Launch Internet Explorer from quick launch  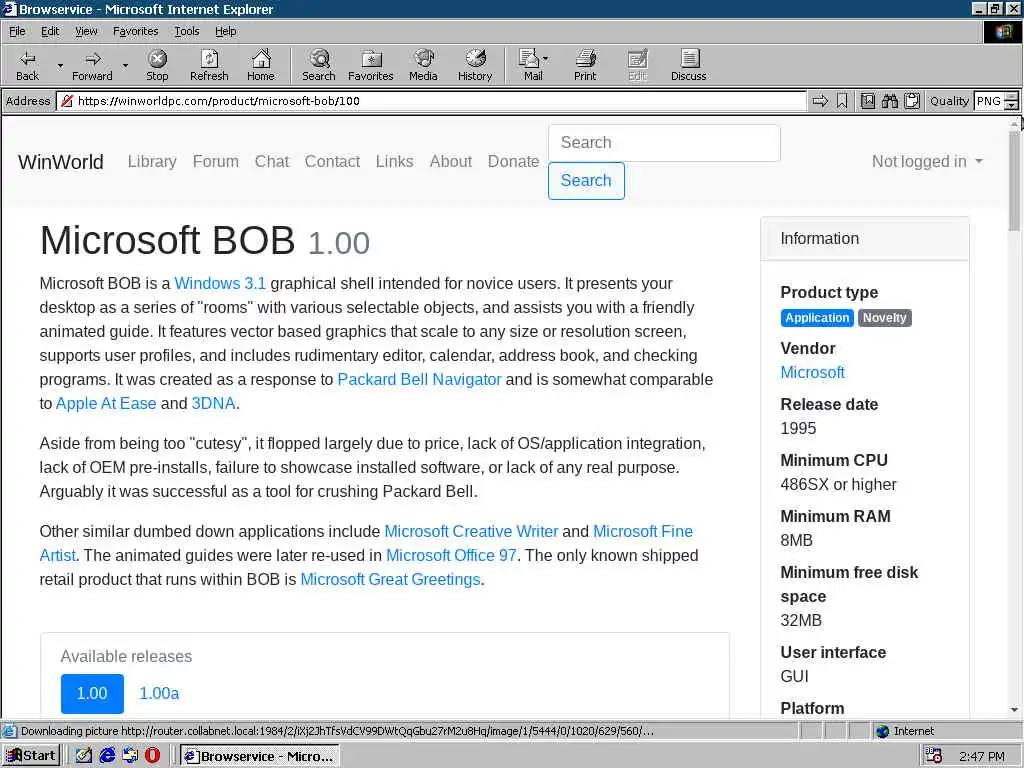(x=107, y=756)
